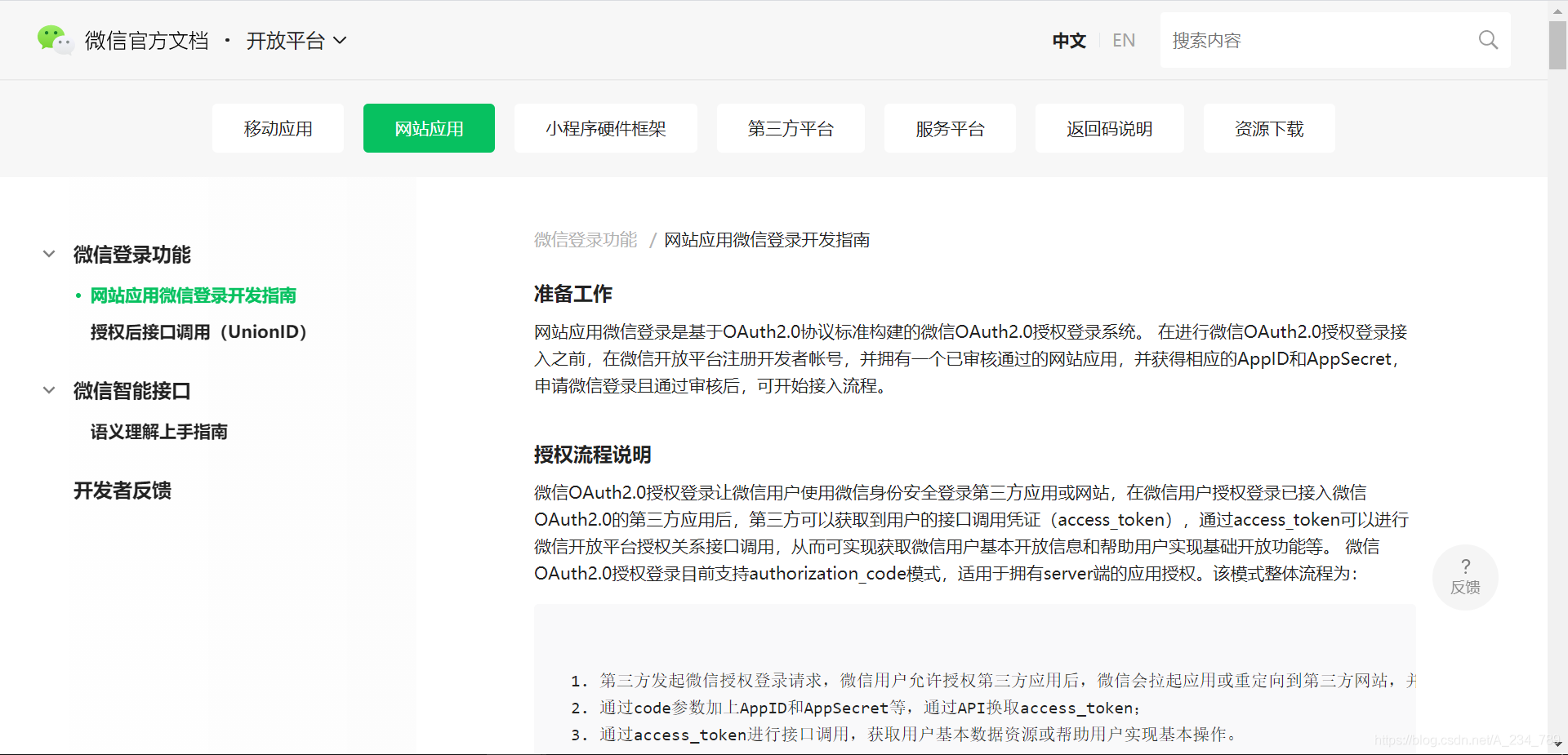The width and height of the screenshot is (1568, 755).
Task: Open the 小程序硬件框架 tab
Action: point(606,128)
